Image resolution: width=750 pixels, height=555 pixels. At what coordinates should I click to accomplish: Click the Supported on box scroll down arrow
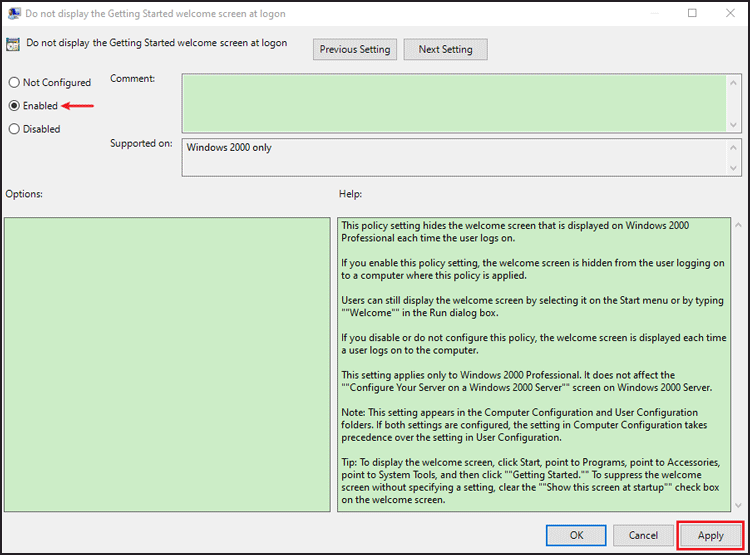click(733, 168)
